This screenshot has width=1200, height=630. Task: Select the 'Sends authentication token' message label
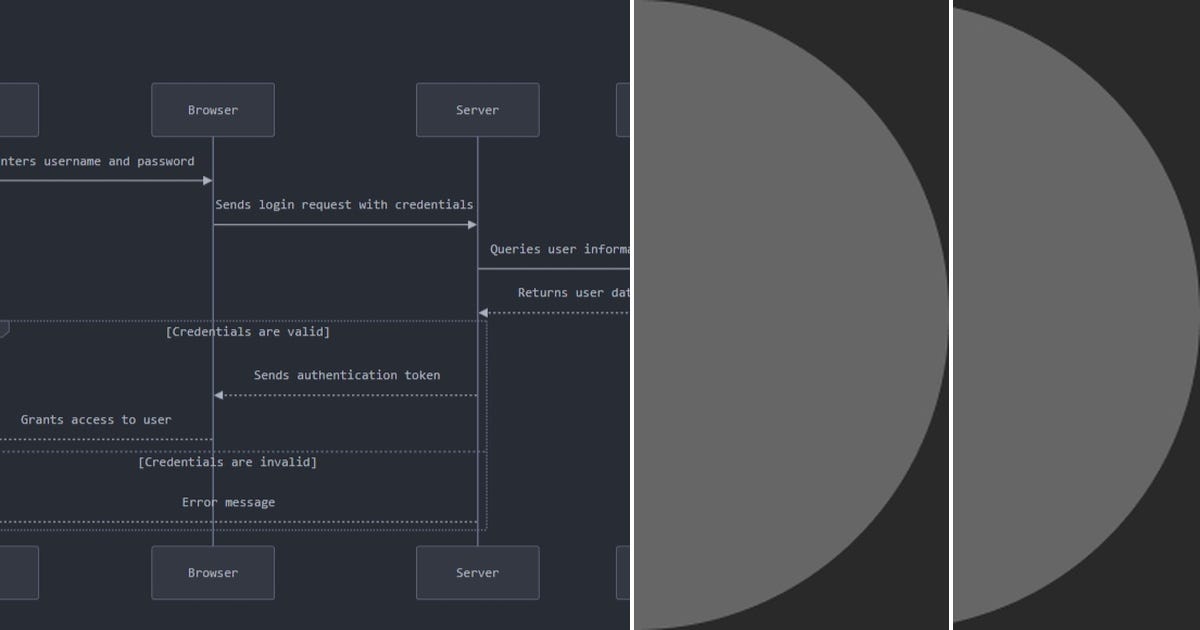pyautogui.click(x=346, y=375)
